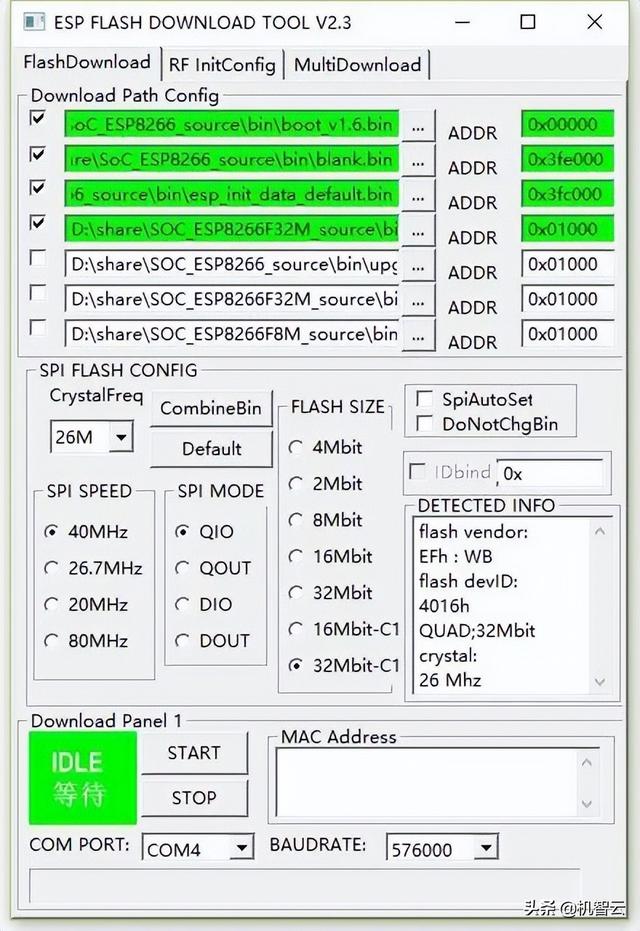Choose 16Mbit-C1 flash size
This screenshot has height=931, width=640.
click(344, 629)
